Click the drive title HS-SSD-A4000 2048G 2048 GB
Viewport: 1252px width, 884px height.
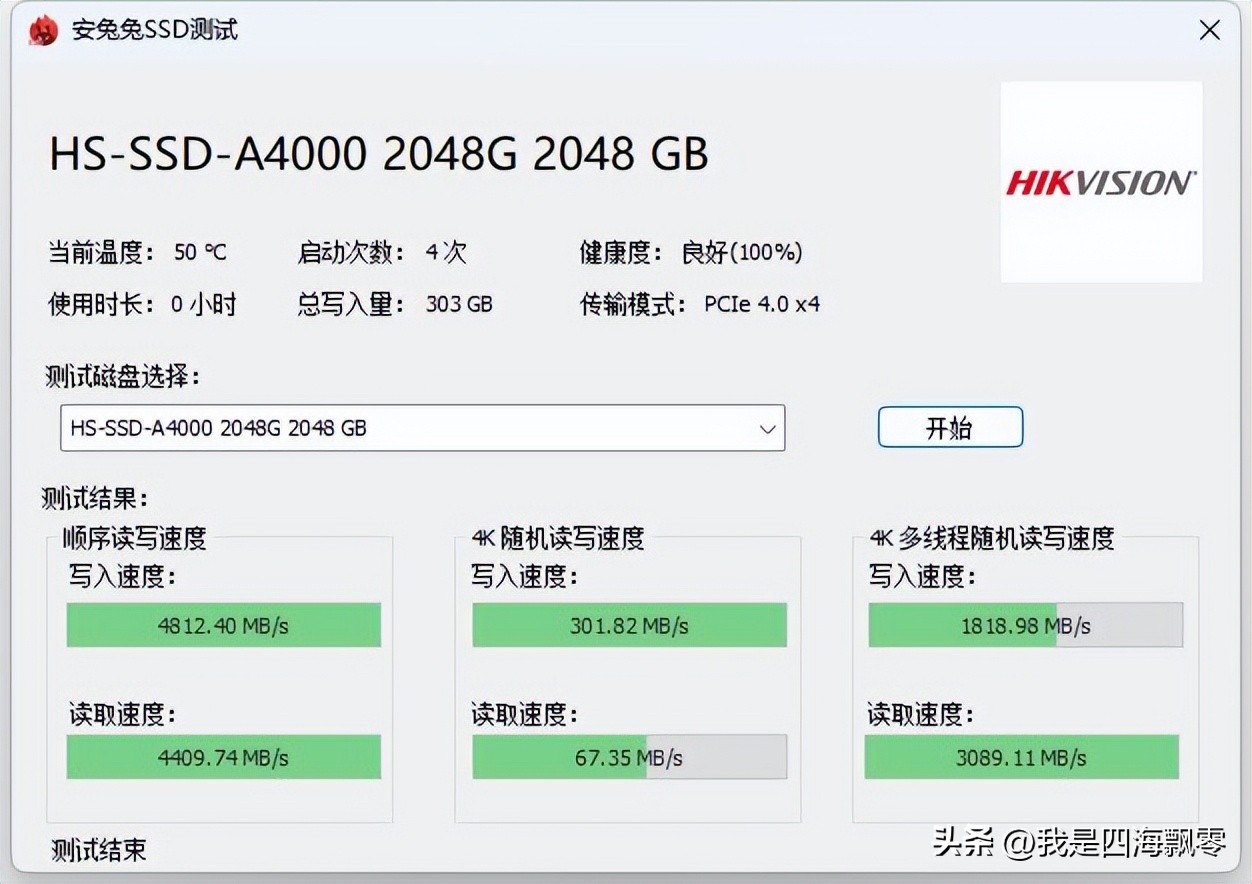click(x=378, y=155)
